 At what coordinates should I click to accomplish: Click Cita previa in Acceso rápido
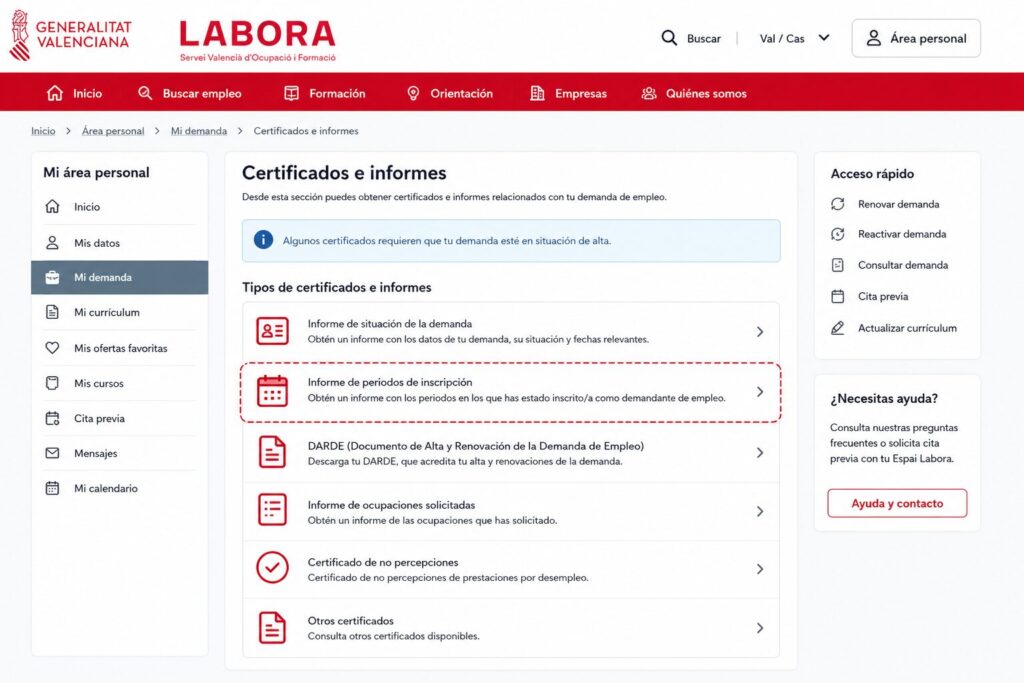(x=869, y=296)
